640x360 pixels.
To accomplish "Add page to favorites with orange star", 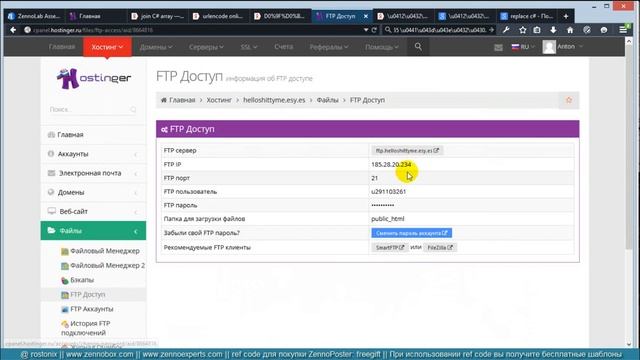I will click(x=569, y=100).
